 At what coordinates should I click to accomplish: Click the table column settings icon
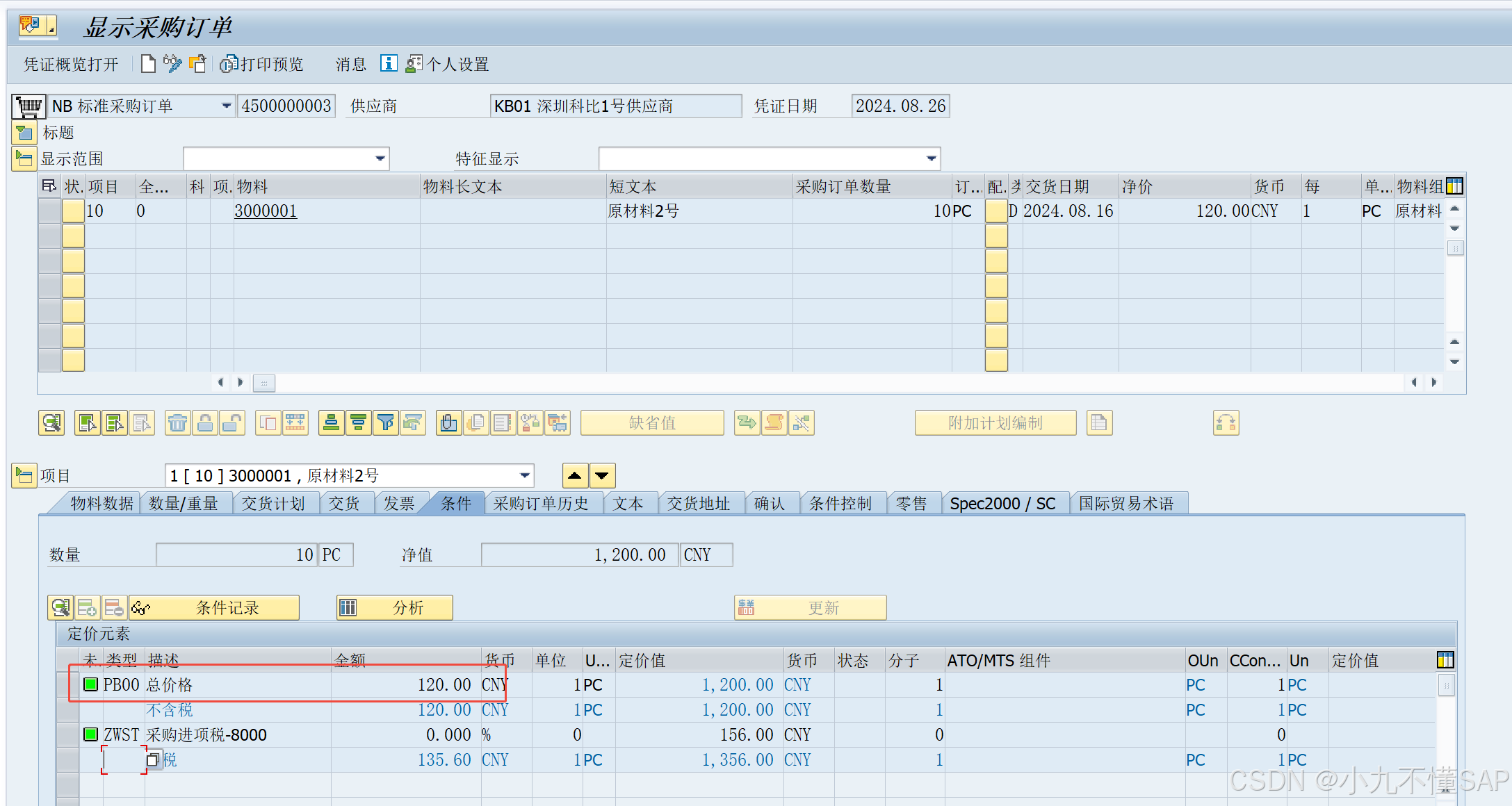click(1454, 186)
